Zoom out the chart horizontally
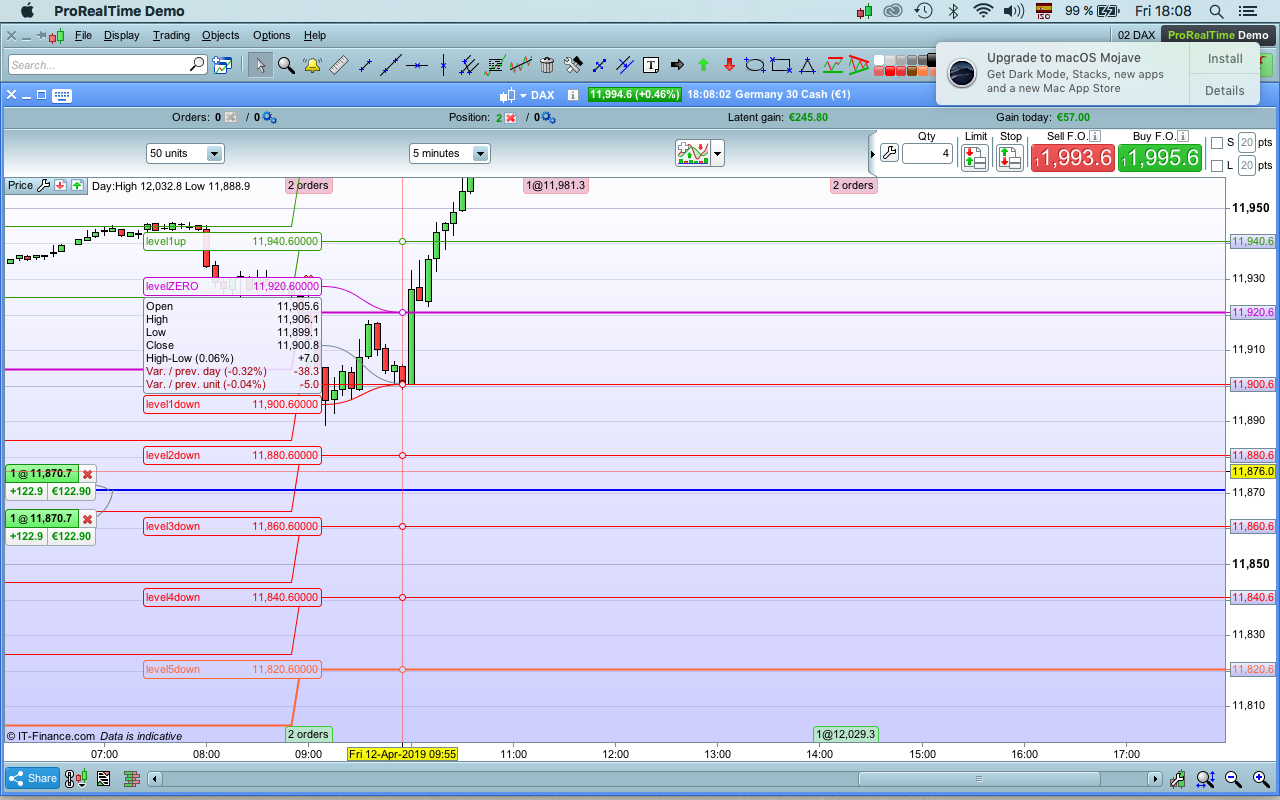This screenshot has height=800, width=1280. (x=1234, y=779)
